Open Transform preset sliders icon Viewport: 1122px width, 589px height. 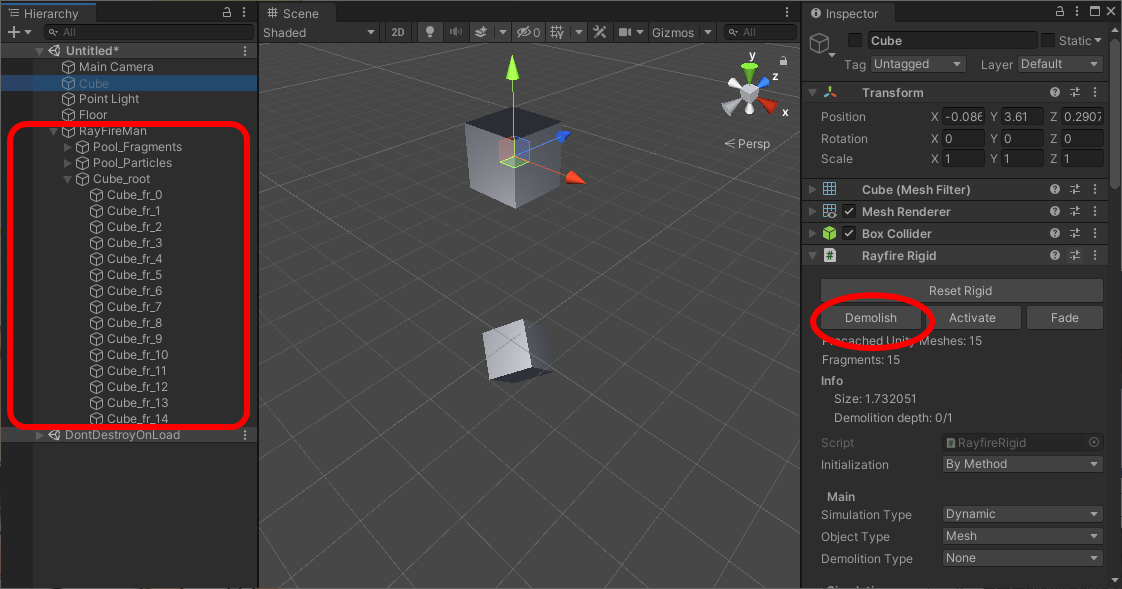(x=1075, y=92)
